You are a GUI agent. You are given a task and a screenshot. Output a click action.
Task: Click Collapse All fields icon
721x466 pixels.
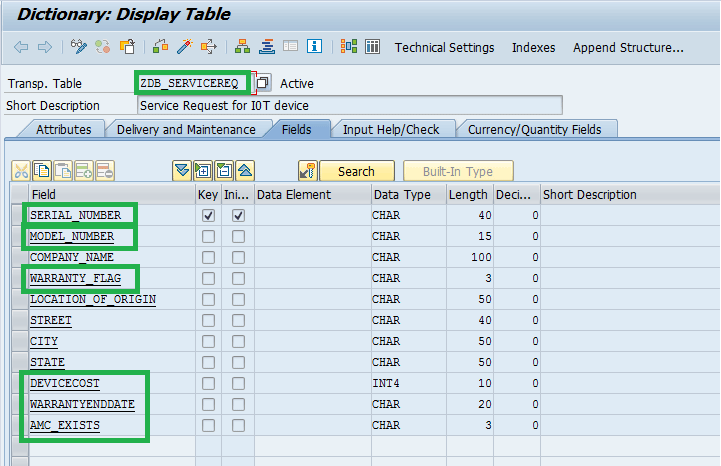(x=182, y=171)
